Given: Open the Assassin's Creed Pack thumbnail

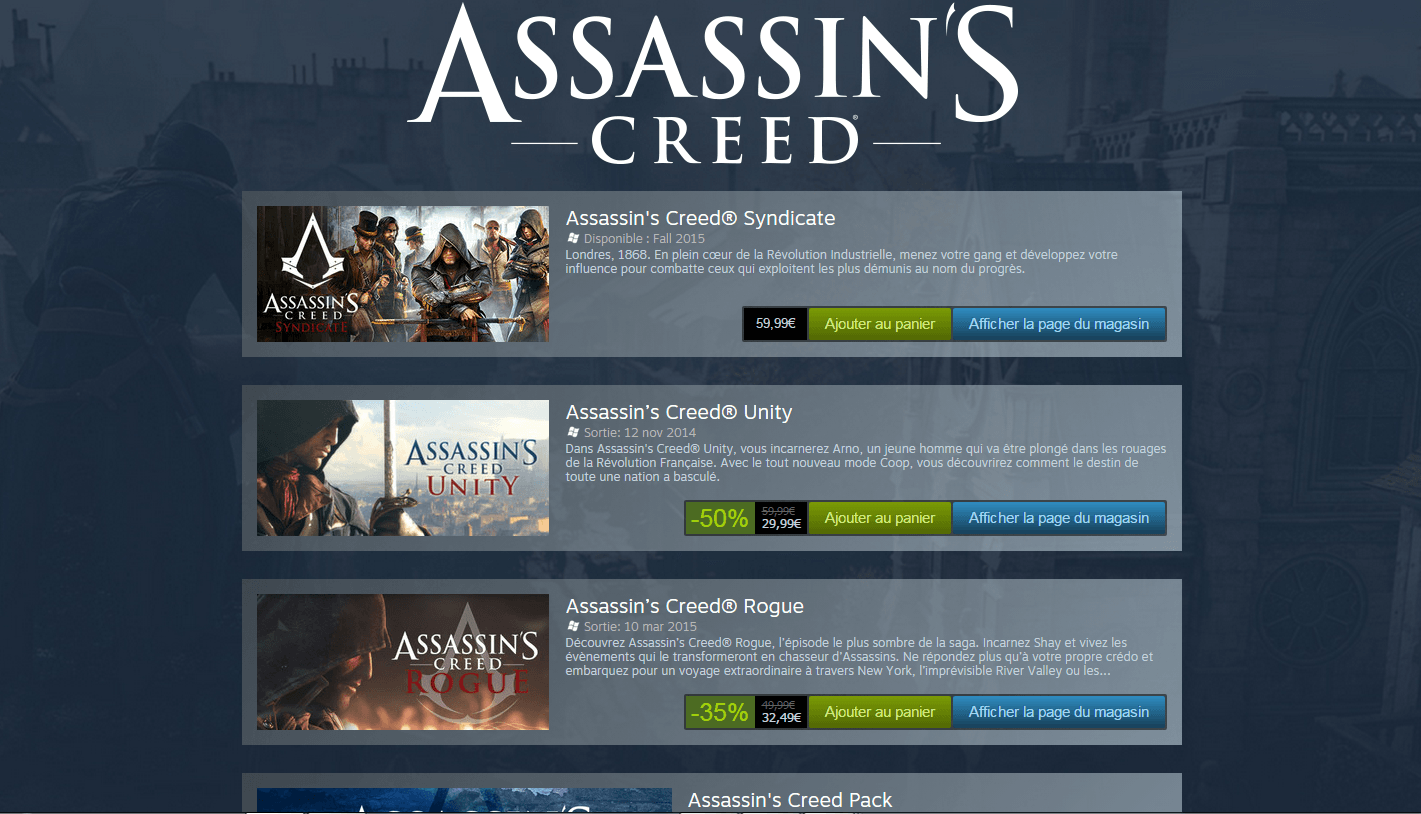Looking at the screenshot, I should point(464,800).
